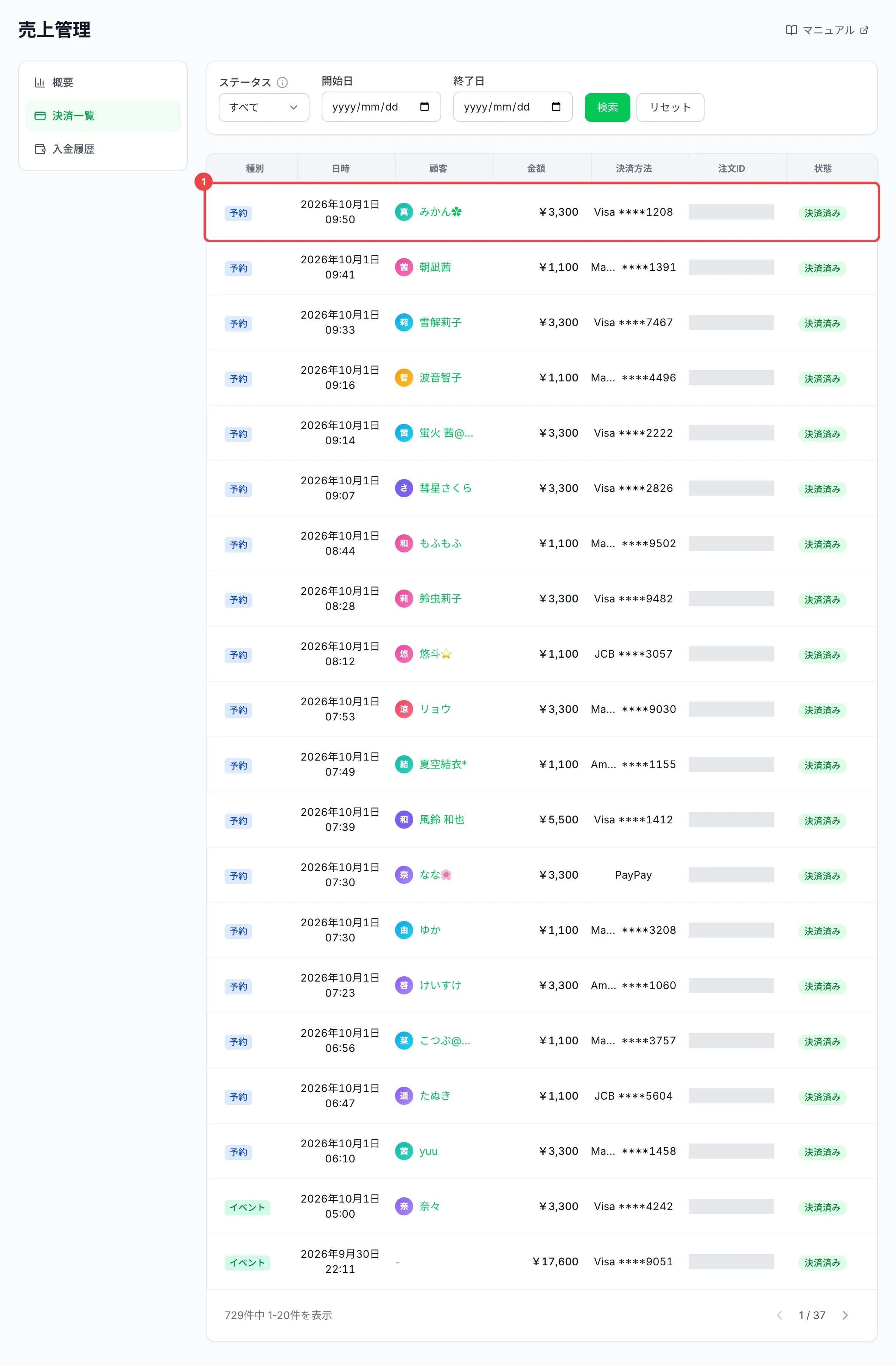Click the green 検索 button
This screenshot has width=896, height=1366.
click(607, 107)
